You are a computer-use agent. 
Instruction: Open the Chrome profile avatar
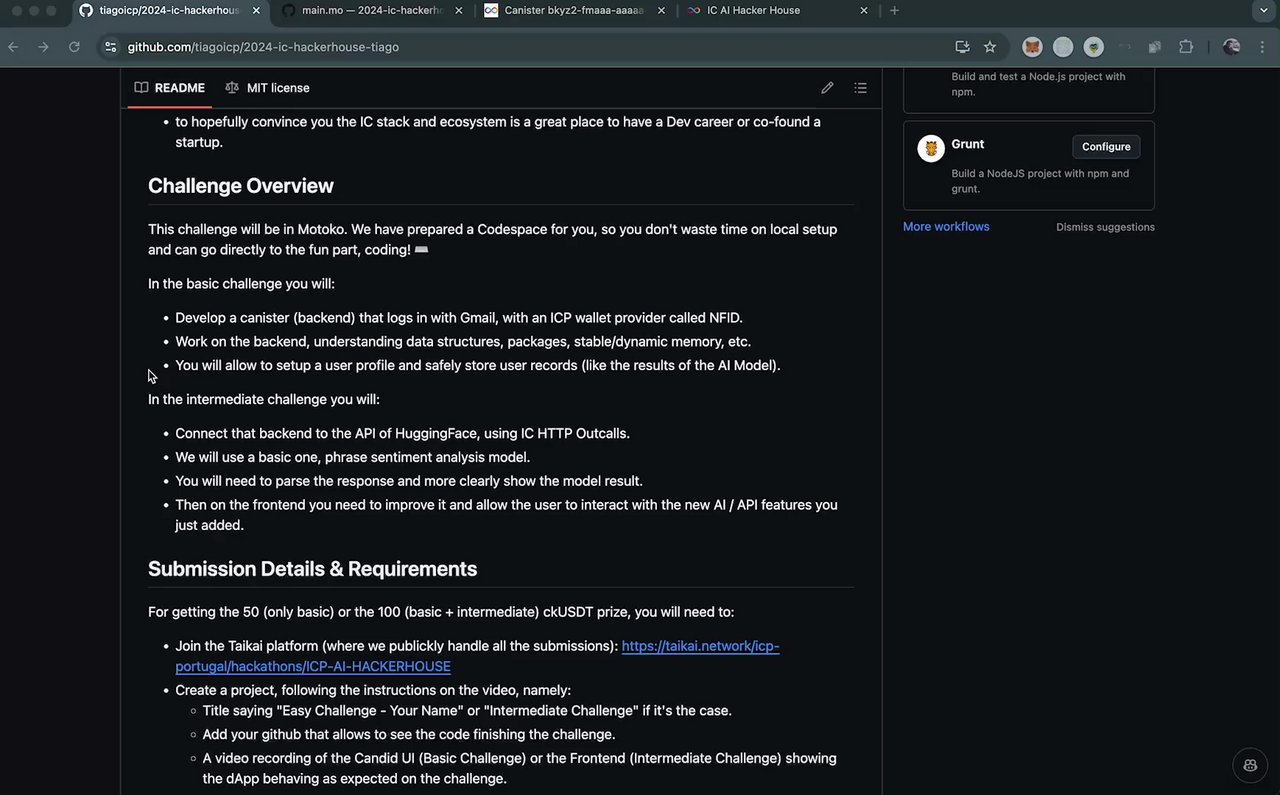1231,47
